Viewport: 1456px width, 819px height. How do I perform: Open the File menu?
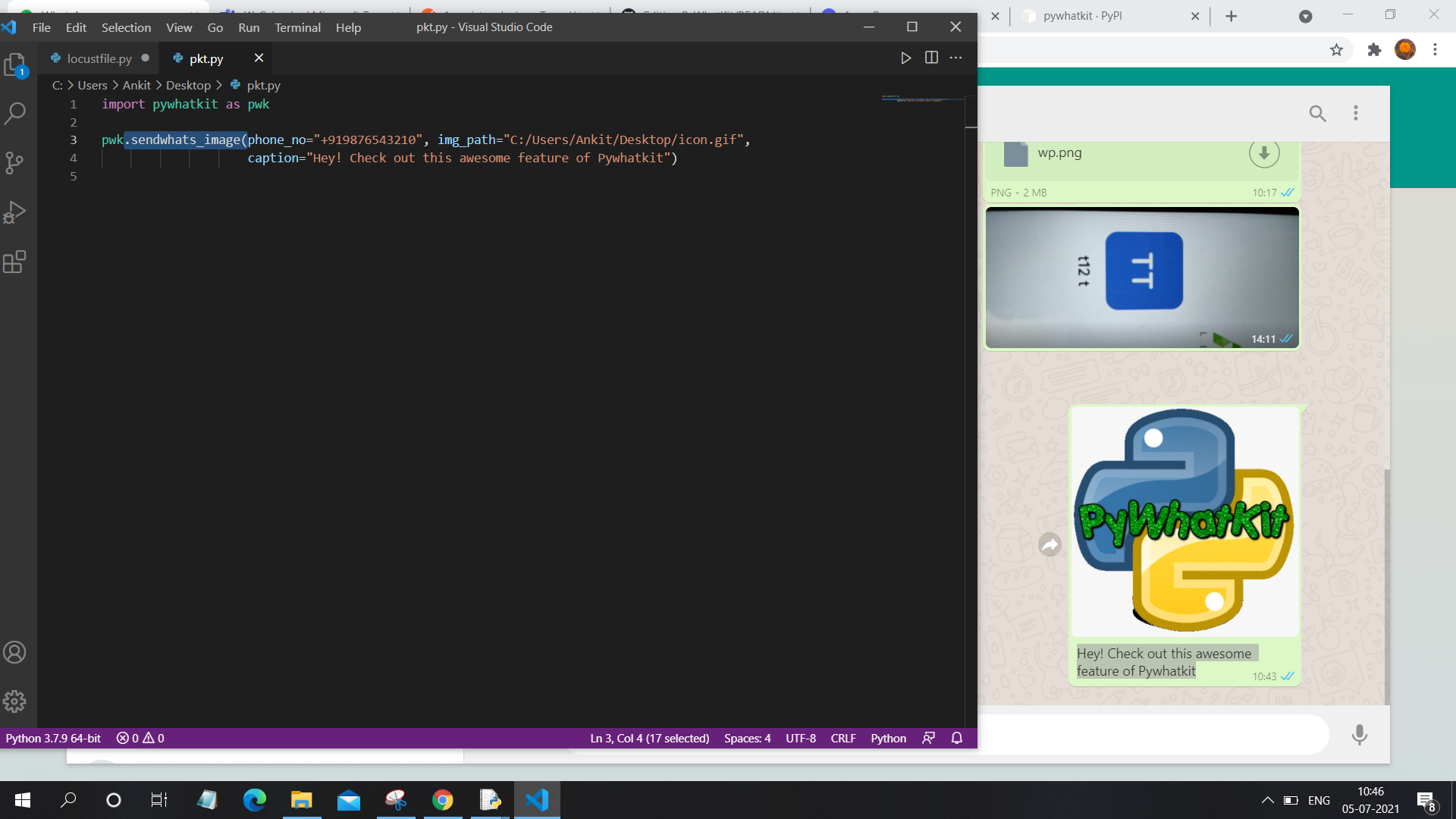point(42,27)
